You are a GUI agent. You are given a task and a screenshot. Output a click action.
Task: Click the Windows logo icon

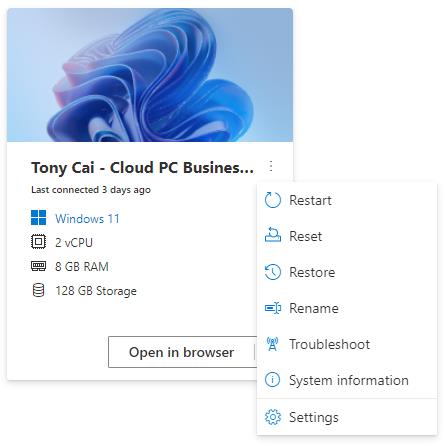point(38,218)
